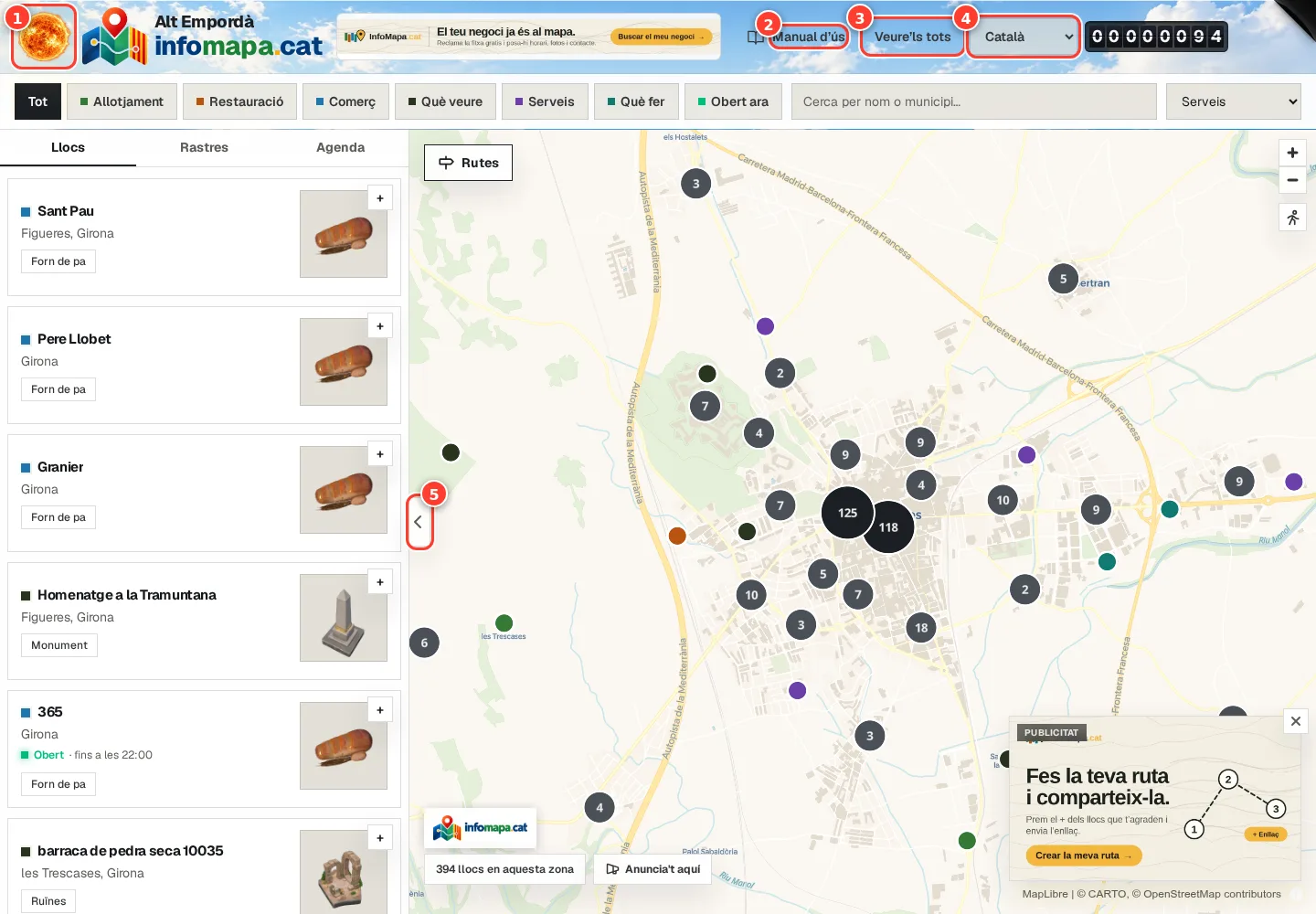Click the infomapa.cat logo on map
The width and height of the screenshot is (1316, 914).
tap(480, 828)
